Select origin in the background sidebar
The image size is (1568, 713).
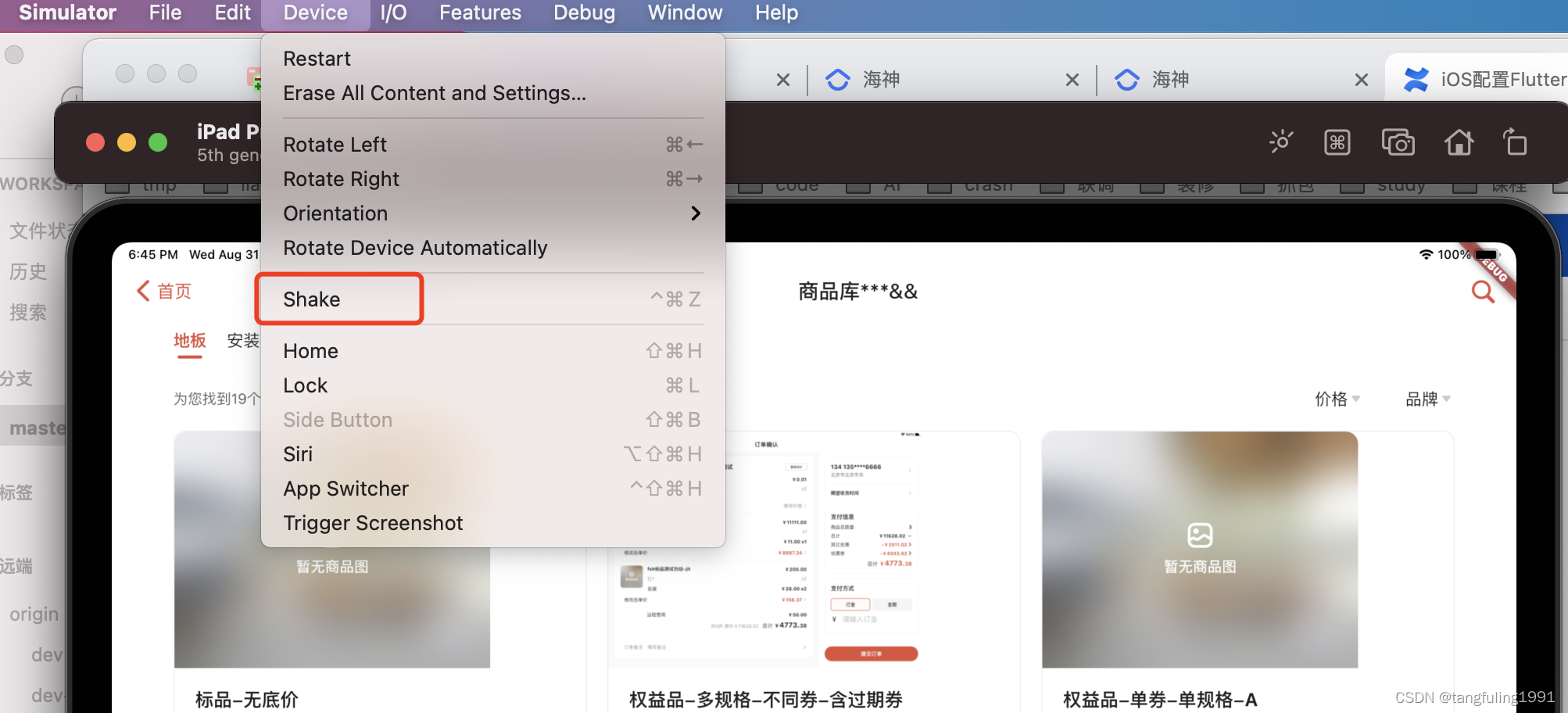[34, 614]
